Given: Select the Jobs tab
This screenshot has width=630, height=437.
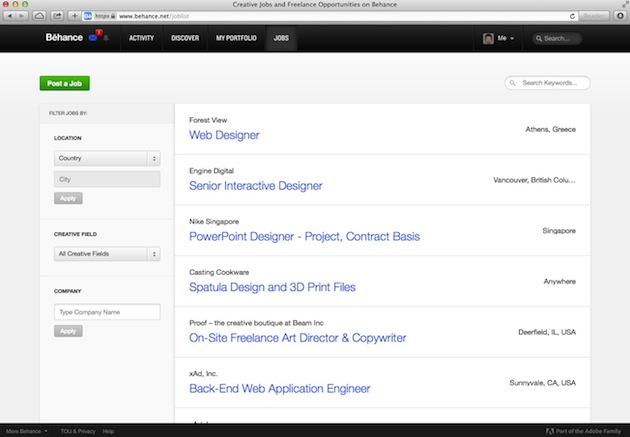Looking at the screenshot, I should [x=281, y=38].
